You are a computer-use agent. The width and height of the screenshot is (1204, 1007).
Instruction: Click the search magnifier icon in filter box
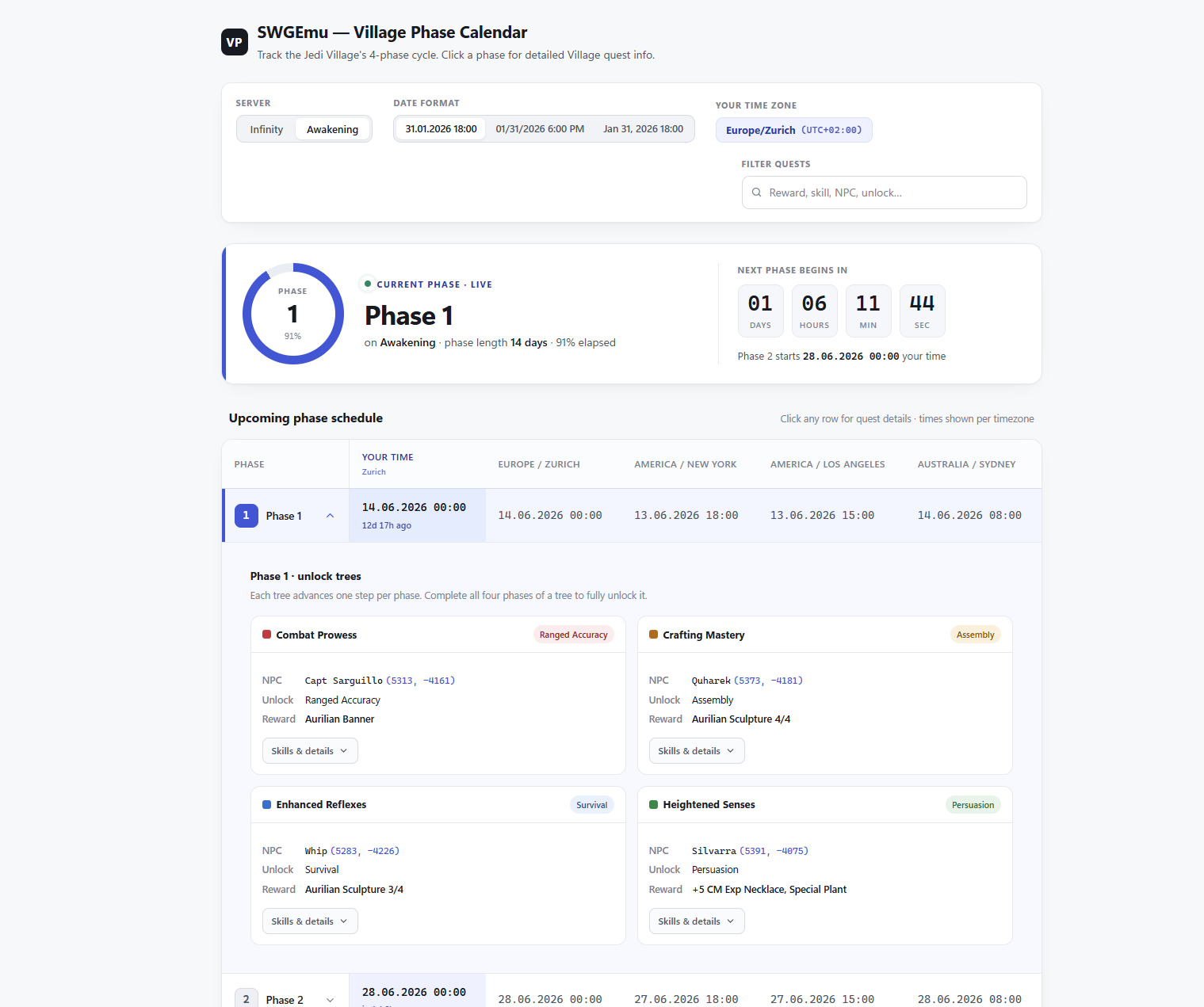(x=756, y=193)
